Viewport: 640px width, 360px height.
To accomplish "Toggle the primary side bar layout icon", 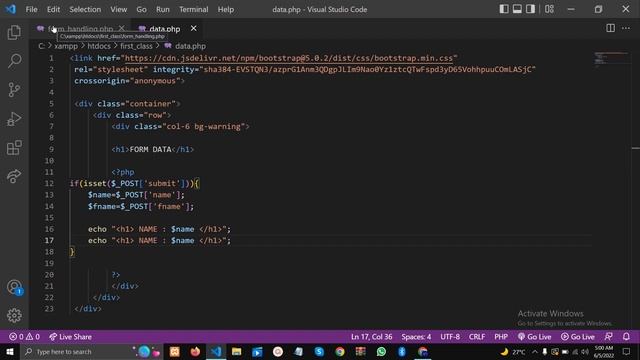I will 504,9.
